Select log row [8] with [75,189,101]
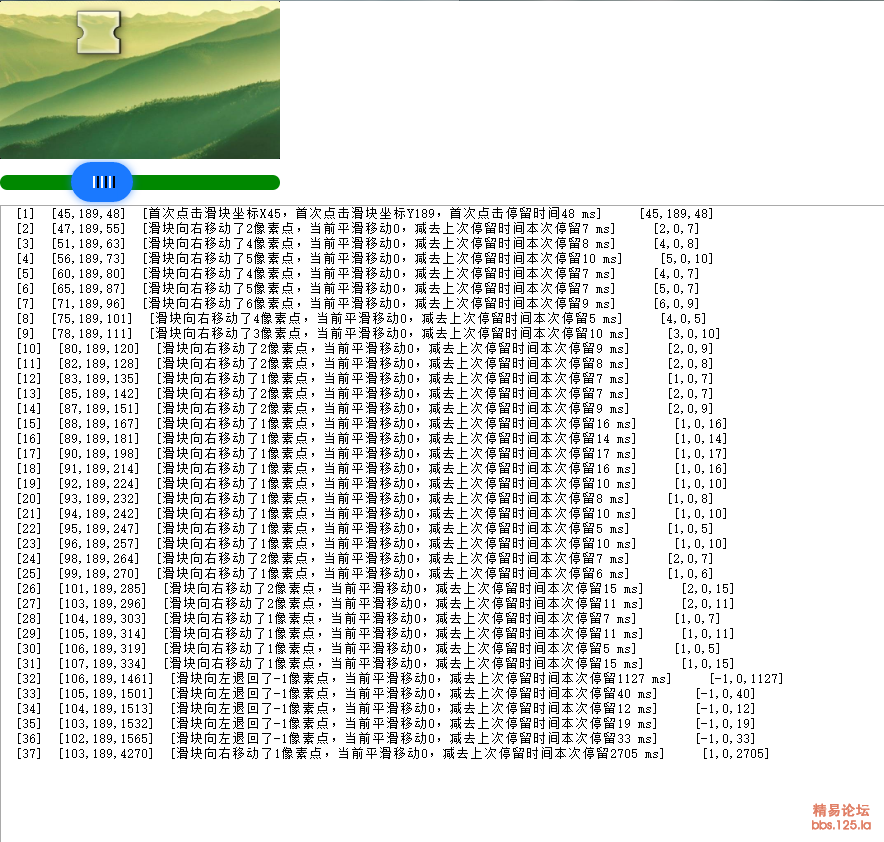Image resolution: width=884 pixels, height=842 pixels. pos(361,319)
